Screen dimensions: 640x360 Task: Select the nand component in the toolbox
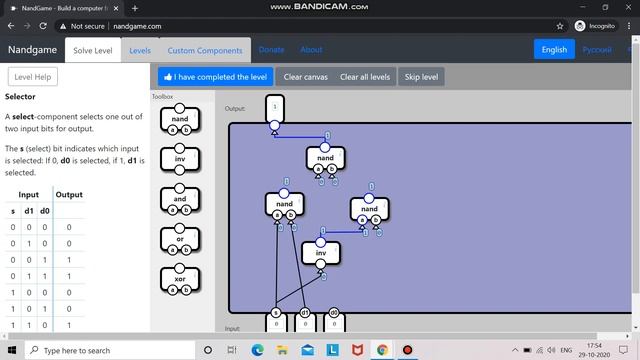coord(180,119)
